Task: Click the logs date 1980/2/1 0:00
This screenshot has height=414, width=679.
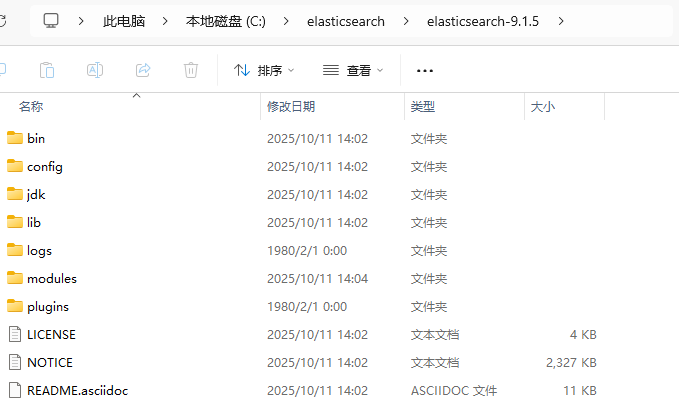Action: [307, 251]
